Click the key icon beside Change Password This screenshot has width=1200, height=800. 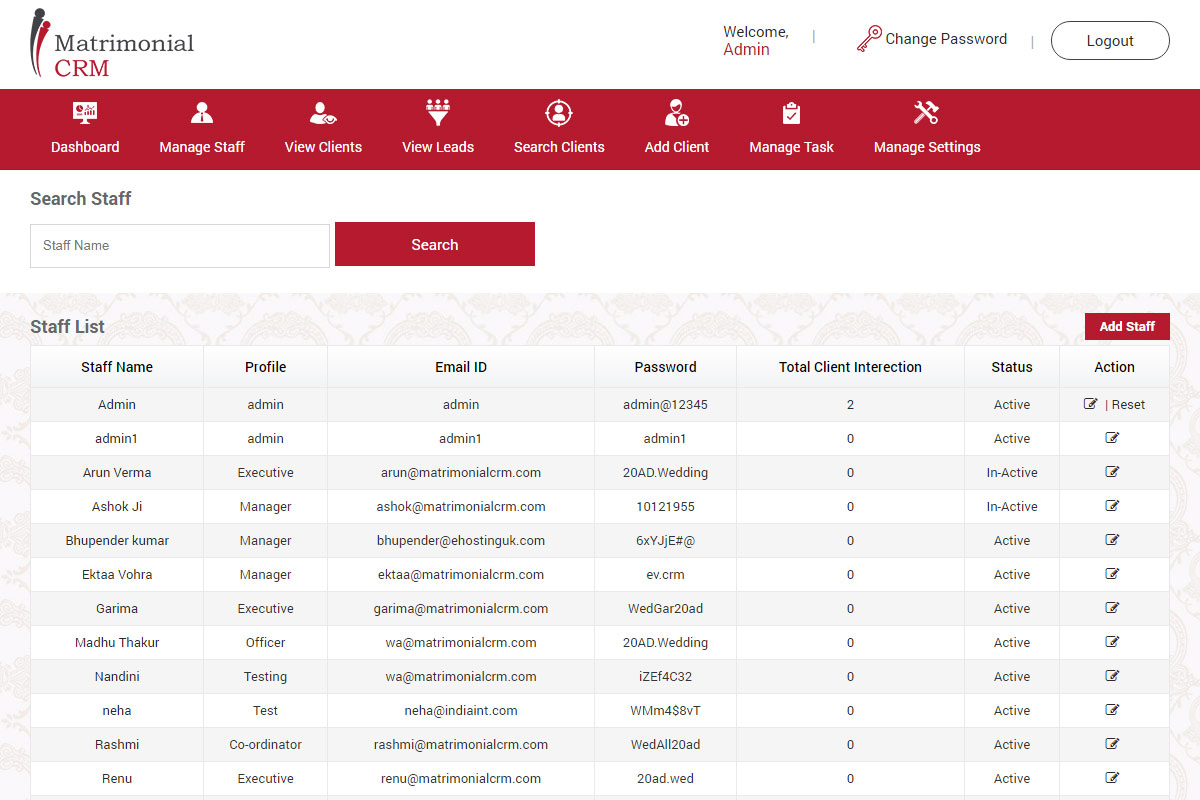coord(869,37)
